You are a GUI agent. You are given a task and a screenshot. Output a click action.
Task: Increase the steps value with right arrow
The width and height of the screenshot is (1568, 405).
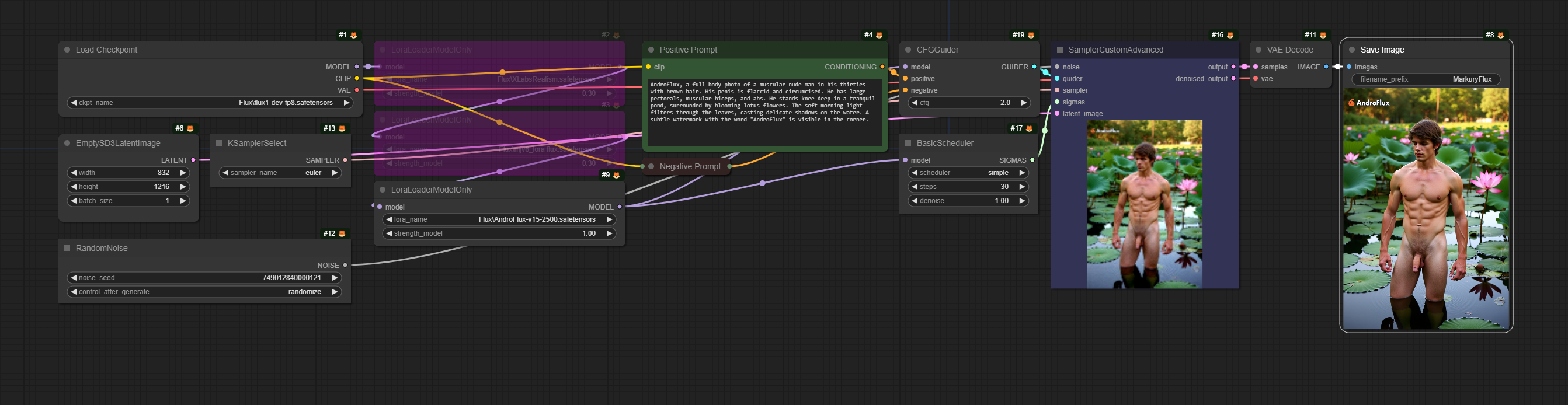(x=1022, y=187)
